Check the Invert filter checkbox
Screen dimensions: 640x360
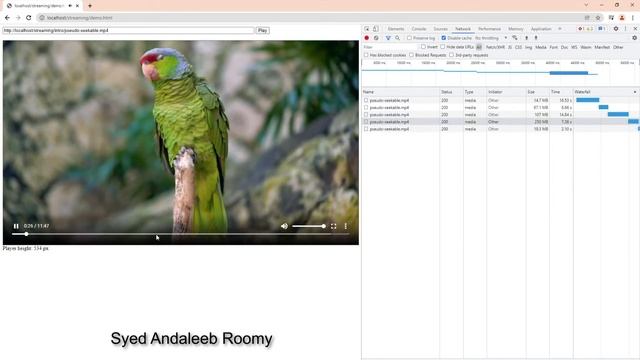(423, 47)
